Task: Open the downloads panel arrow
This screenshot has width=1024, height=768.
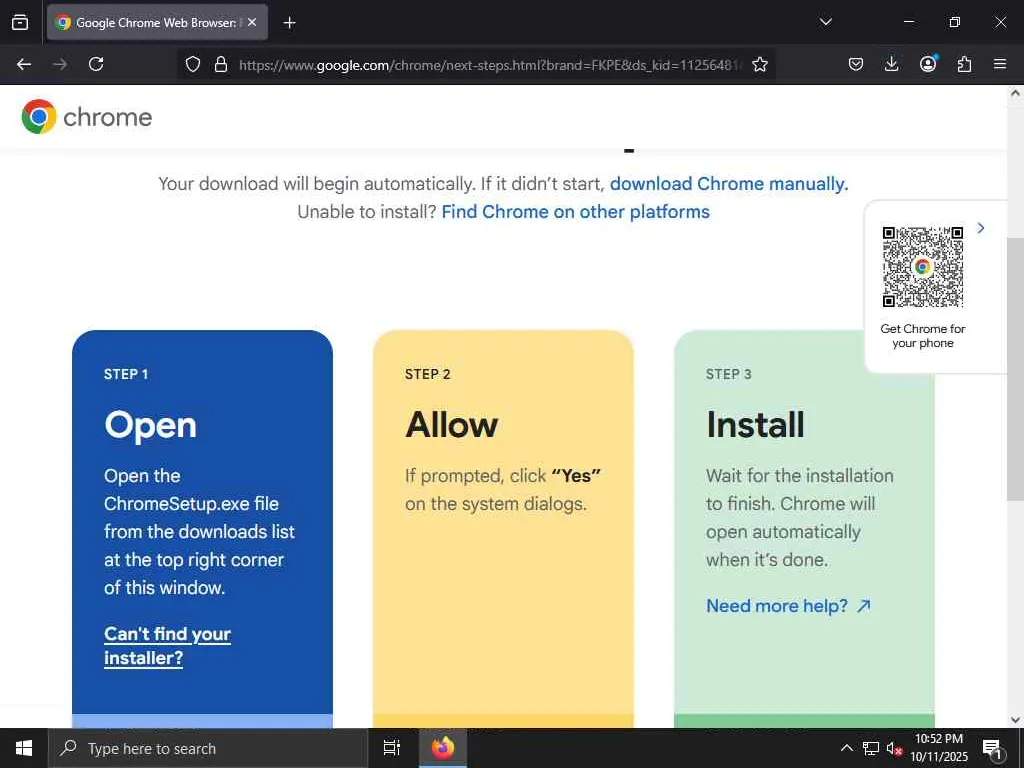Action: tap(891, 64)
